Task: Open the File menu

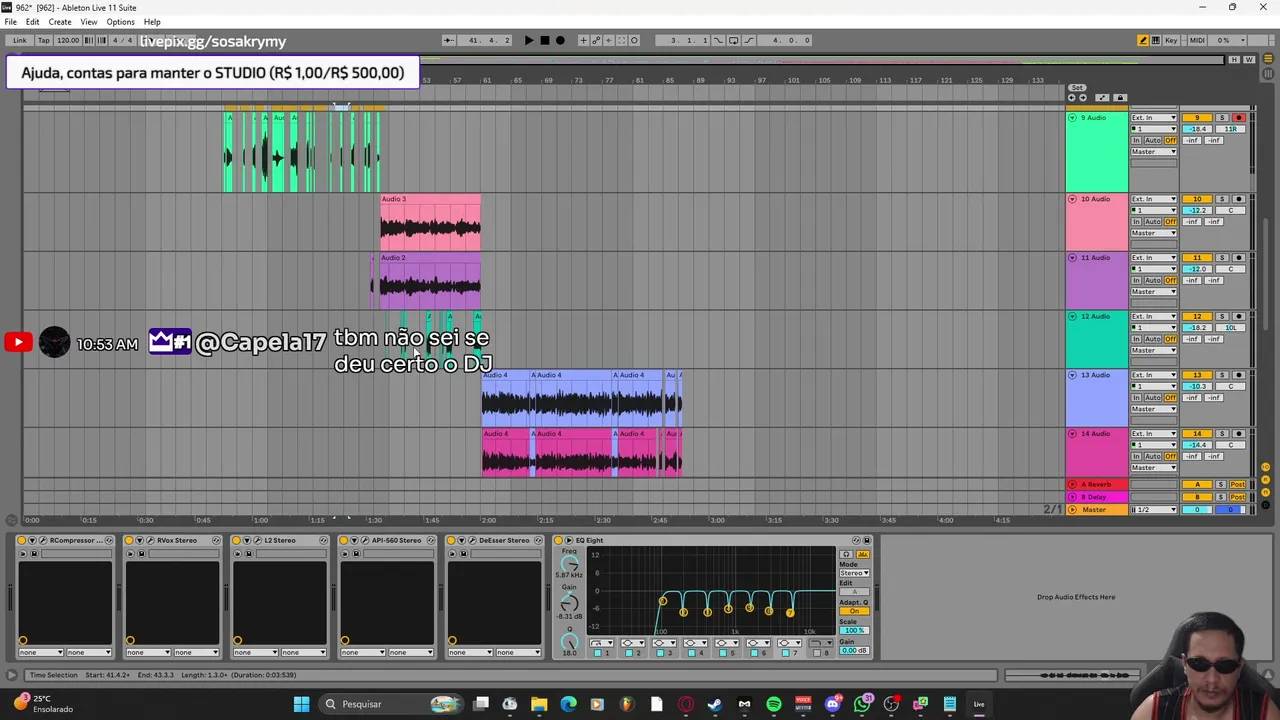Action: (10, 22)
